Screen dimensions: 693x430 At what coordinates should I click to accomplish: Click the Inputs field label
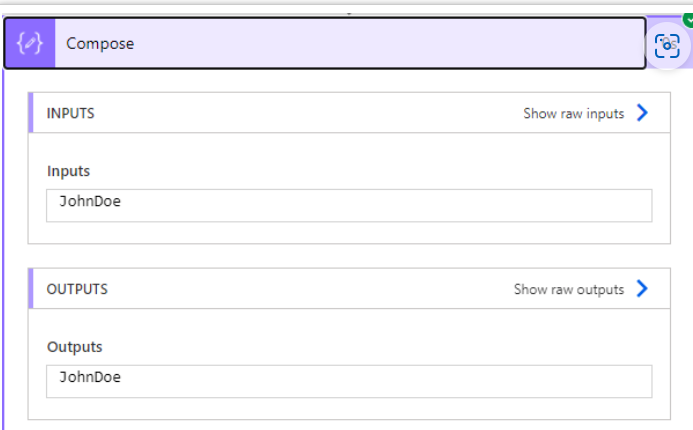coord(69,171)
